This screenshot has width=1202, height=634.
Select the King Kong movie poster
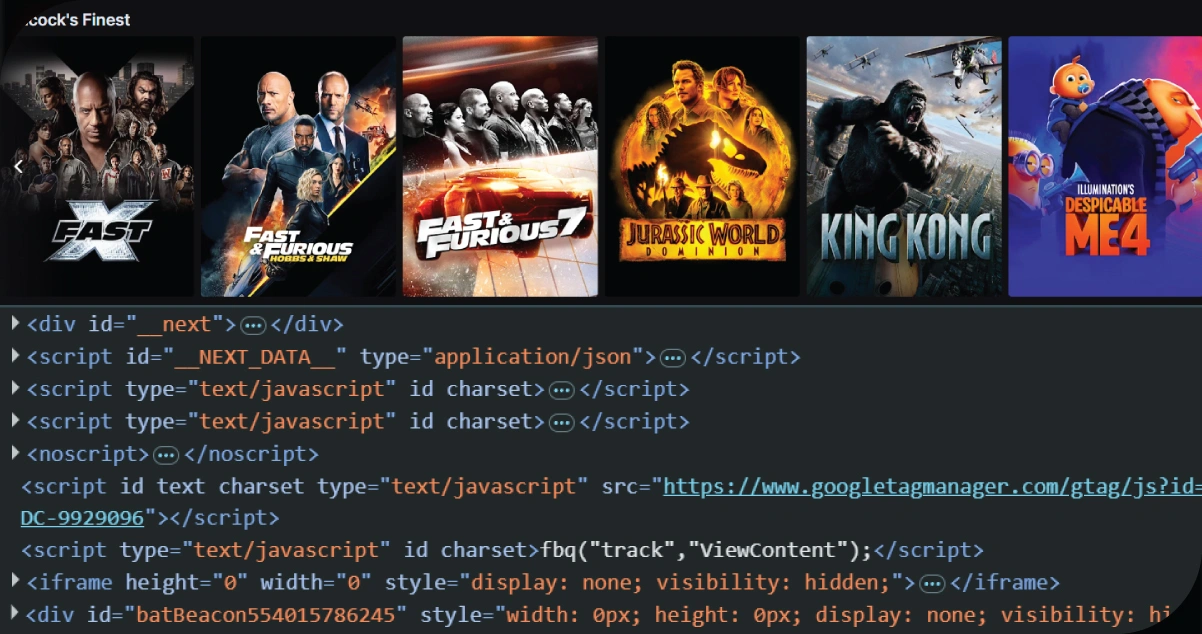coord(903,165)
